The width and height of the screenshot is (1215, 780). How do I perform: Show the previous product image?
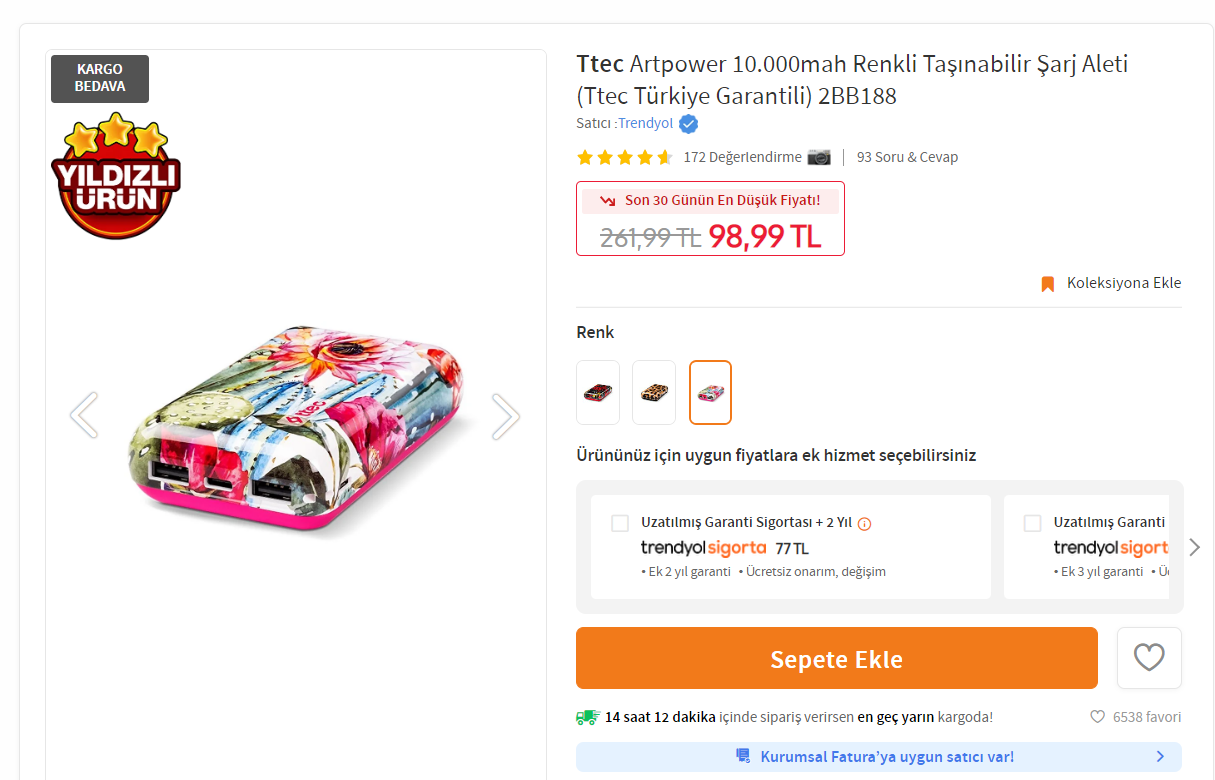[x=84, y=416]
